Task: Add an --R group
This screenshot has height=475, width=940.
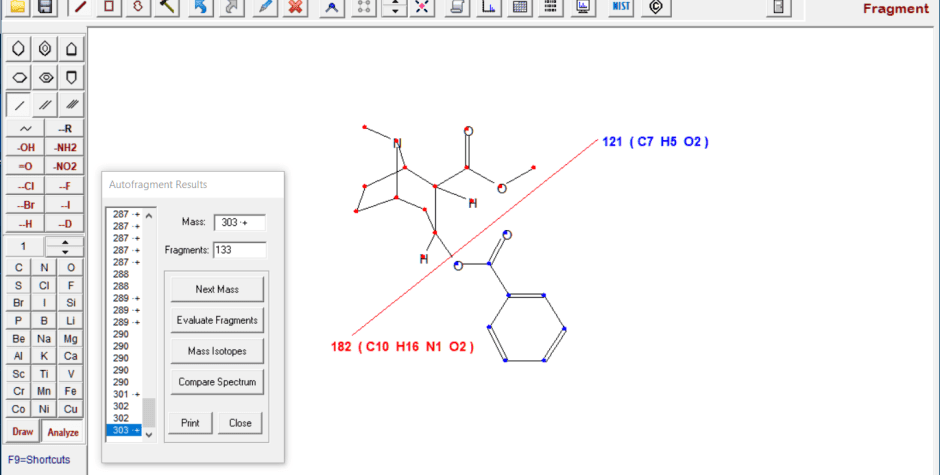Action: (65, 128)
